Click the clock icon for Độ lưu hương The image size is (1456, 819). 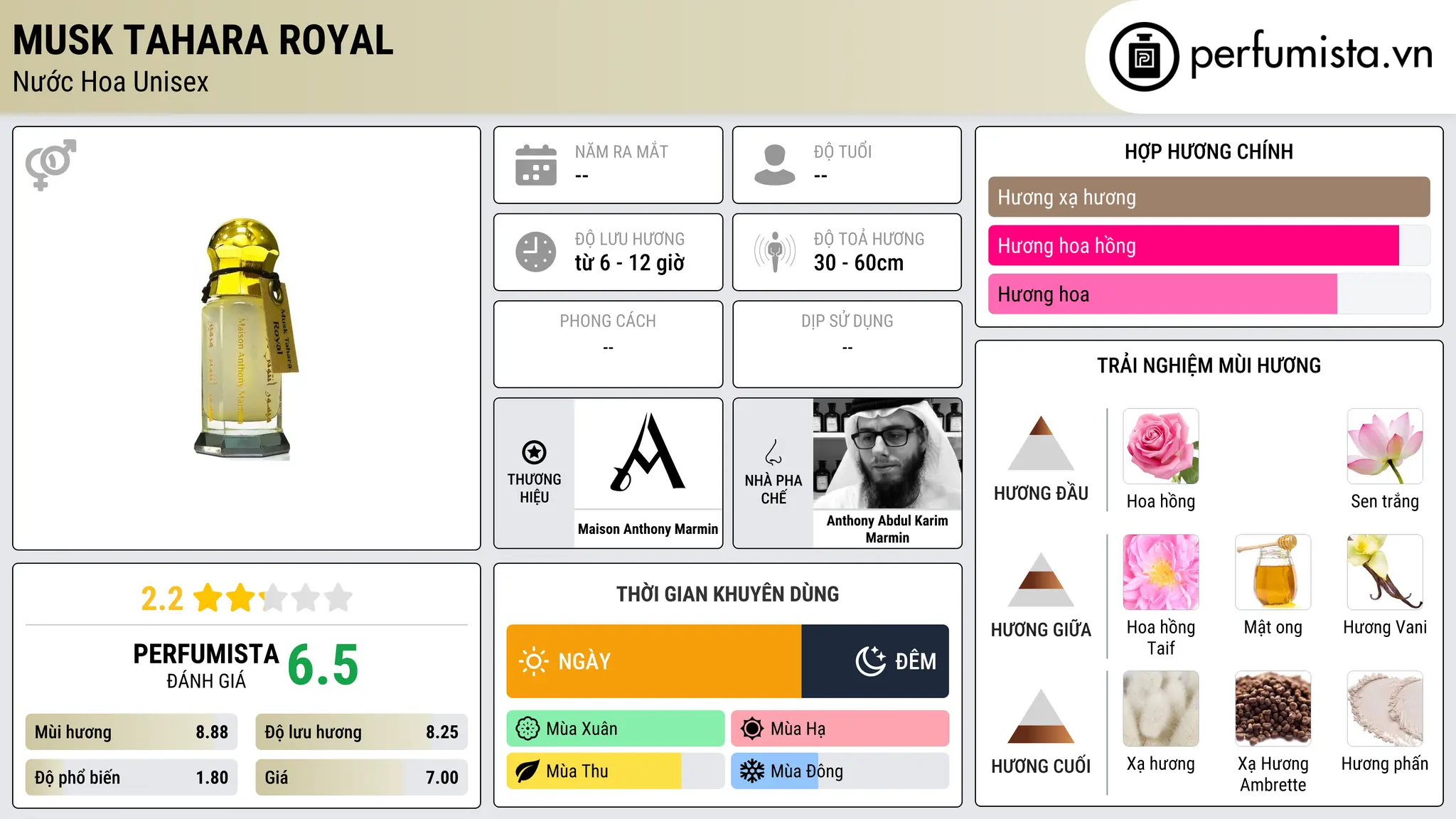click(x=536, y=252)
